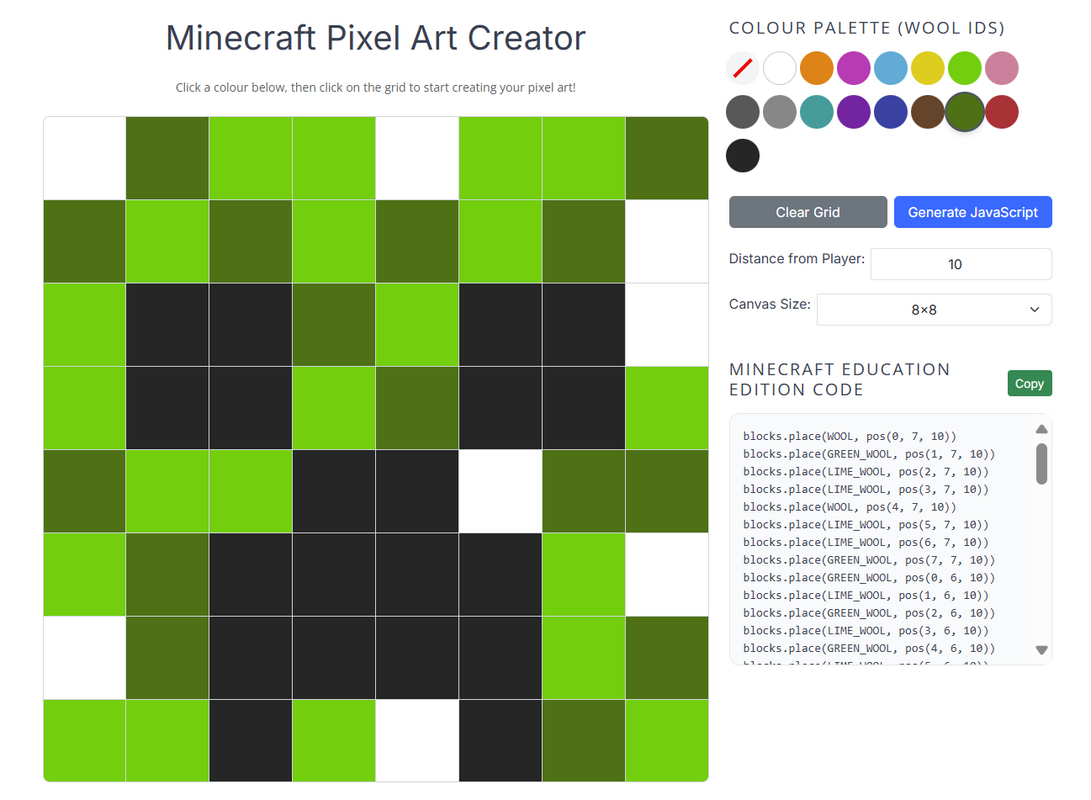1091x800 pixels.
Task: Select the yellow wool colour
Action: pos(928,68)
